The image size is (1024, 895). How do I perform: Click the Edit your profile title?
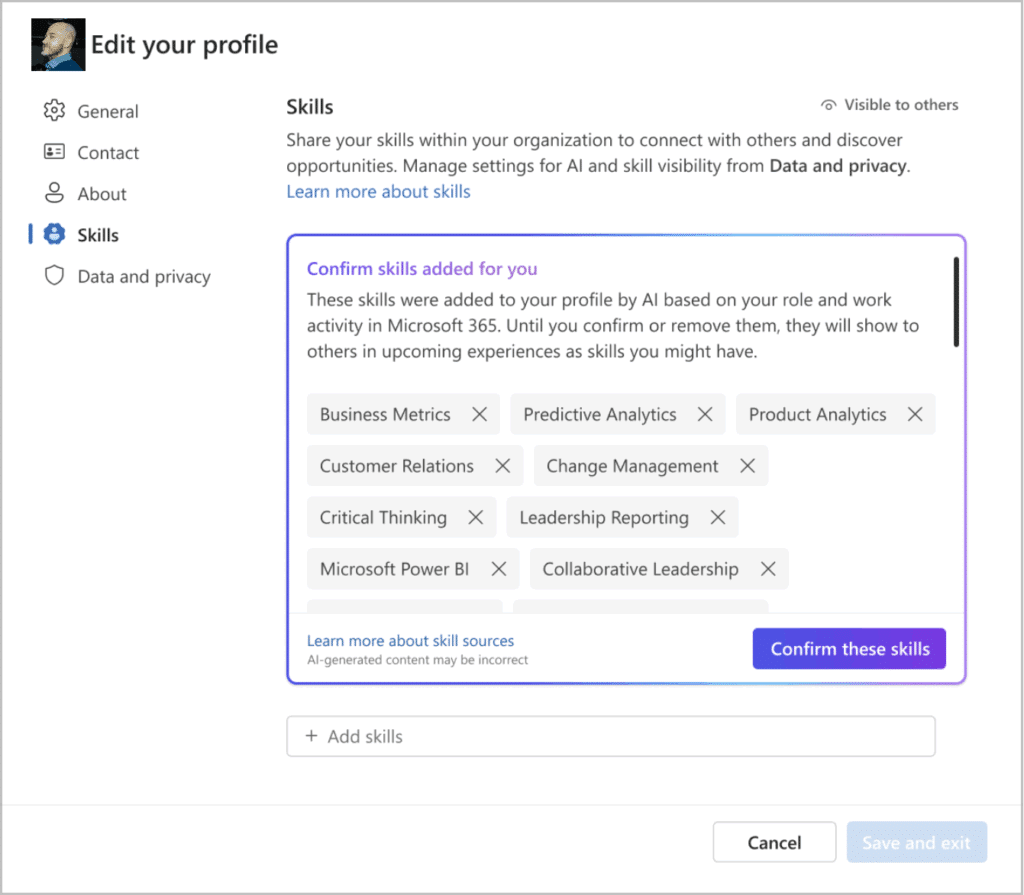click(x=184, y=45)
